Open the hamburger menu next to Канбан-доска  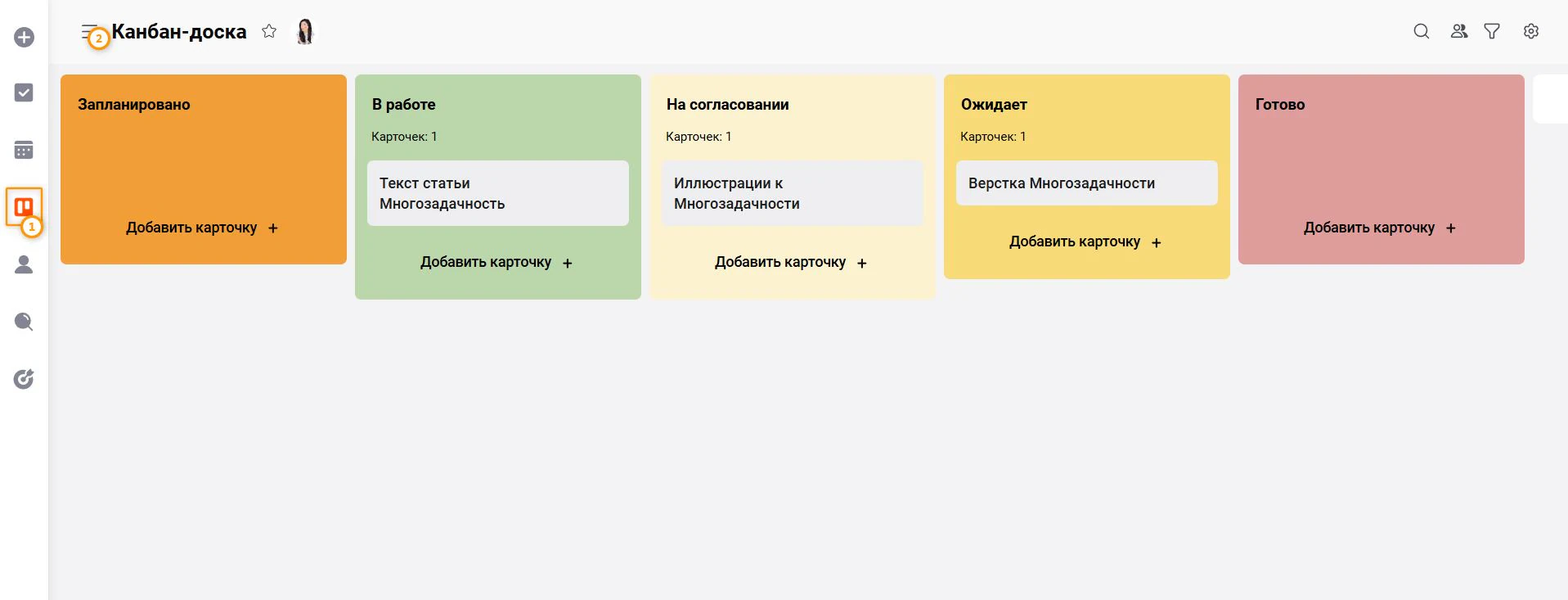click(x=90, y=32)
